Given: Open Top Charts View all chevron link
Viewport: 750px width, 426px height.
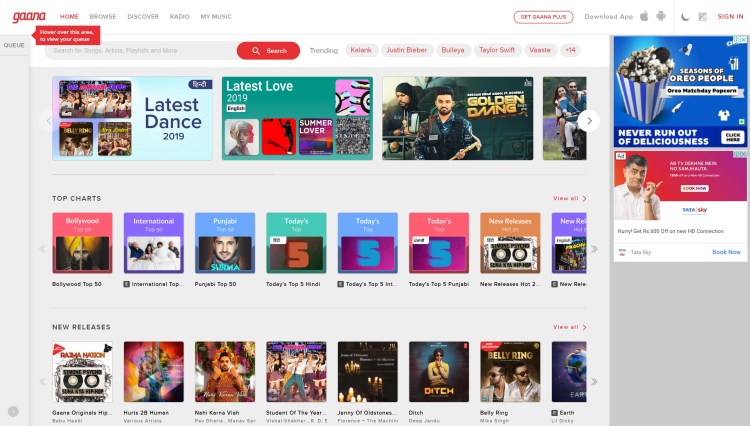Looking at the screenshot, I should tap(570, 198).
